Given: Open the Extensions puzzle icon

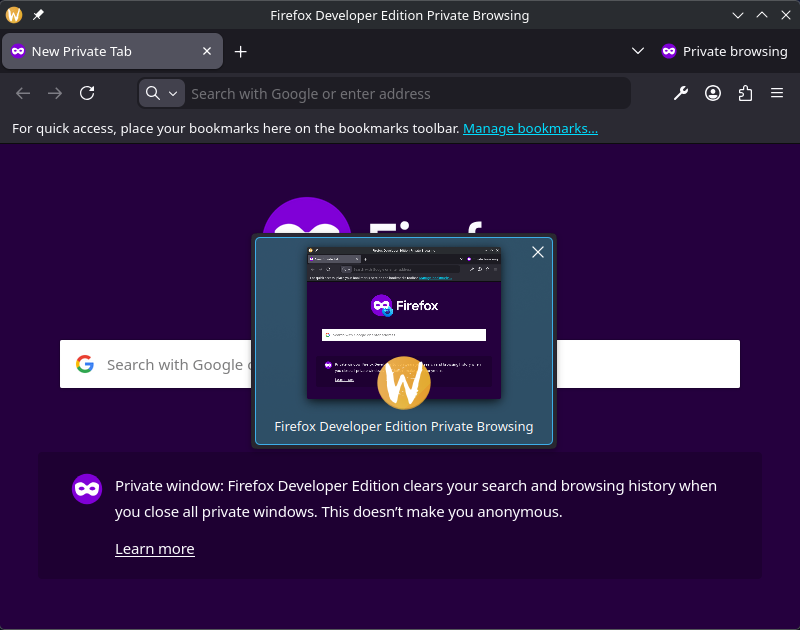Looking at the screenshot, I should tap(745, 93).
